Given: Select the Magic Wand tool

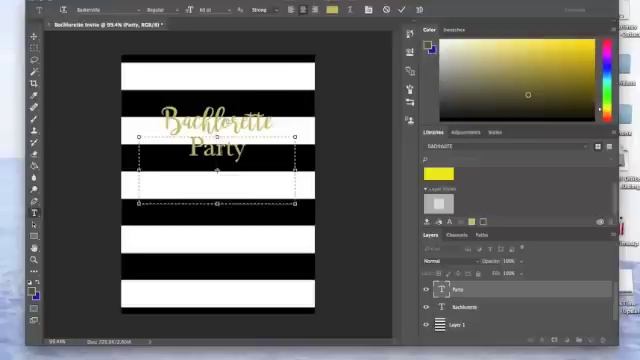Looking at the screenshot, I should 34,72.
